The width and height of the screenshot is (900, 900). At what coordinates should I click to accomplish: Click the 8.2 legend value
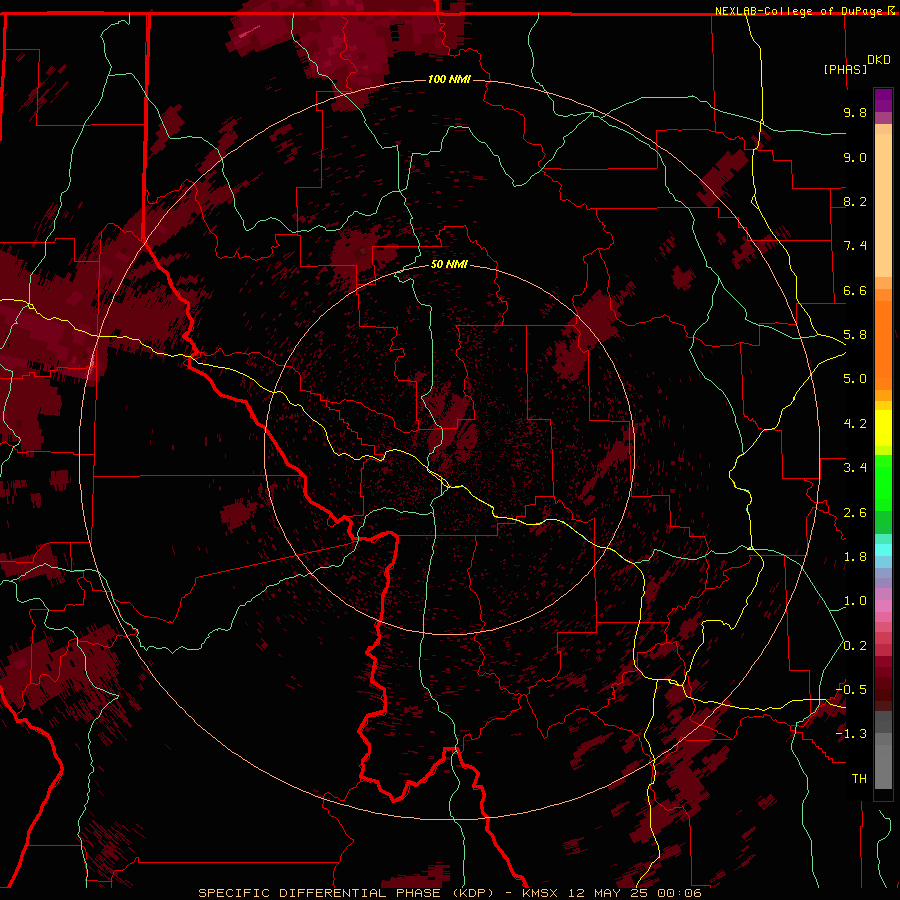(x=855, y=201)
